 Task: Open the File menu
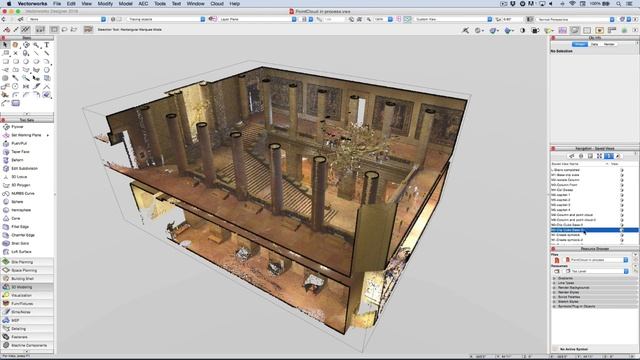(57, 4)
